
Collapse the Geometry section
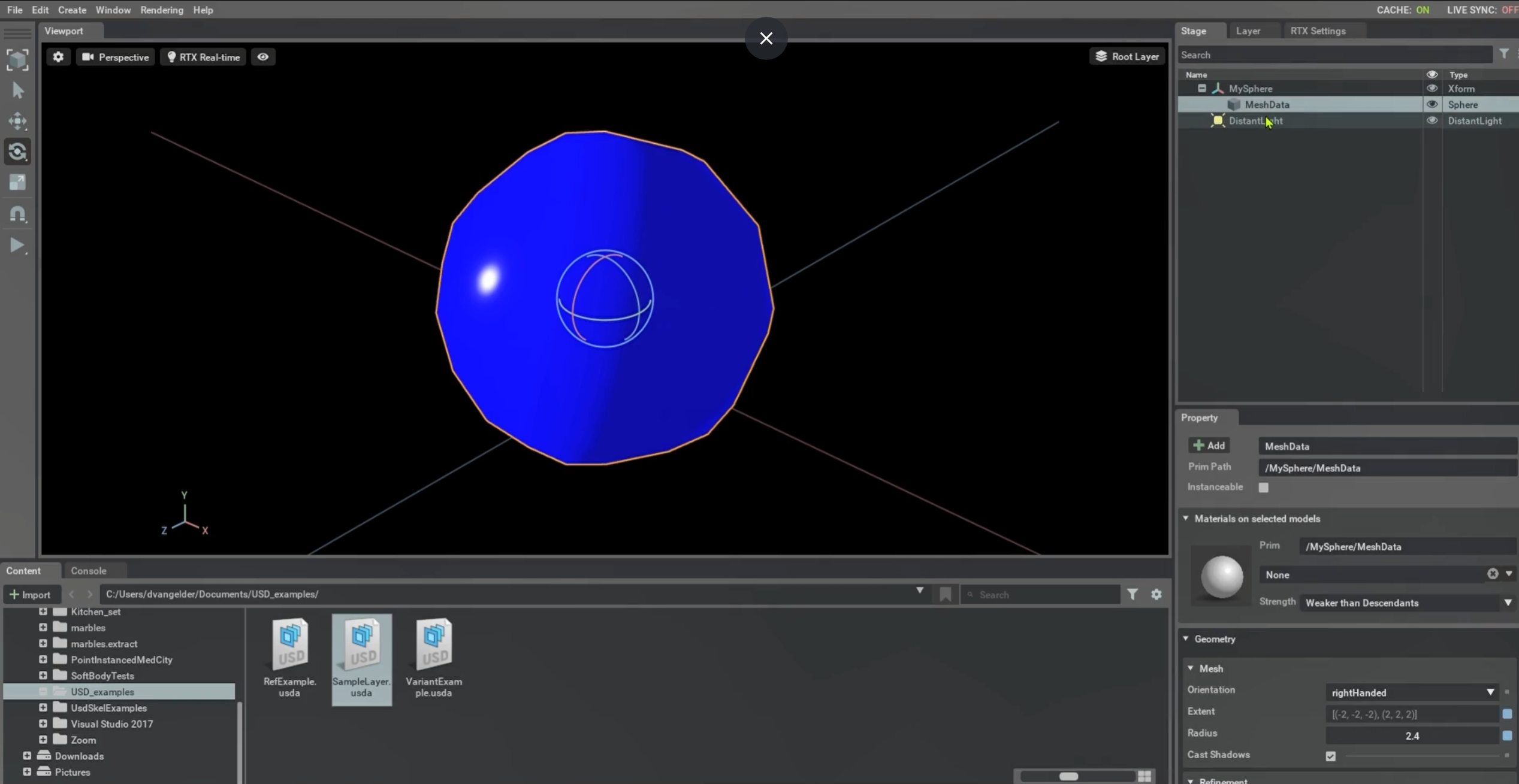[x=1186, y=638]
